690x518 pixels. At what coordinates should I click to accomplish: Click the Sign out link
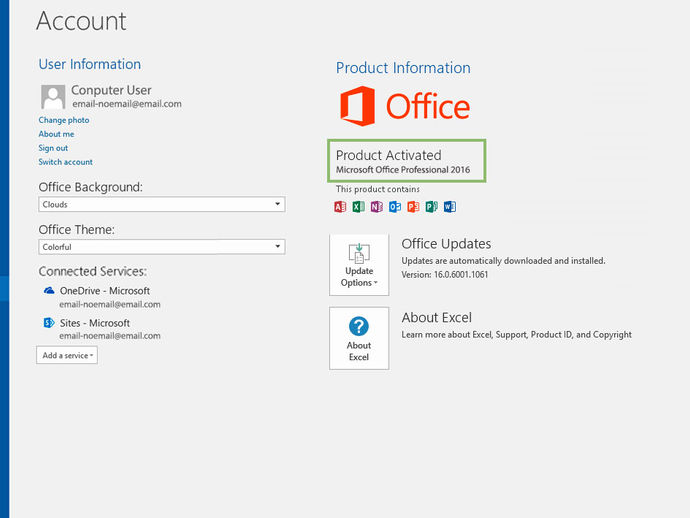coord(53,148)
